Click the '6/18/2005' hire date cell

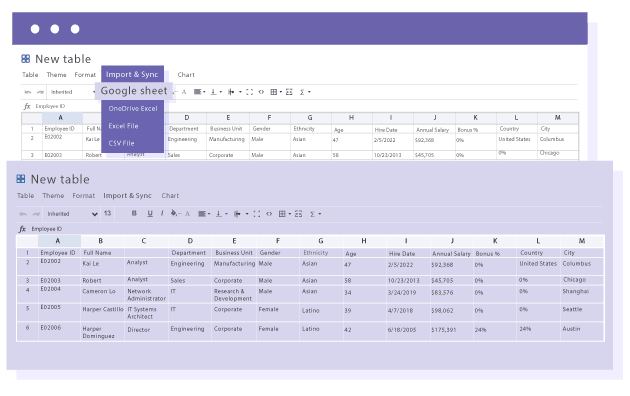click(408, 331)
